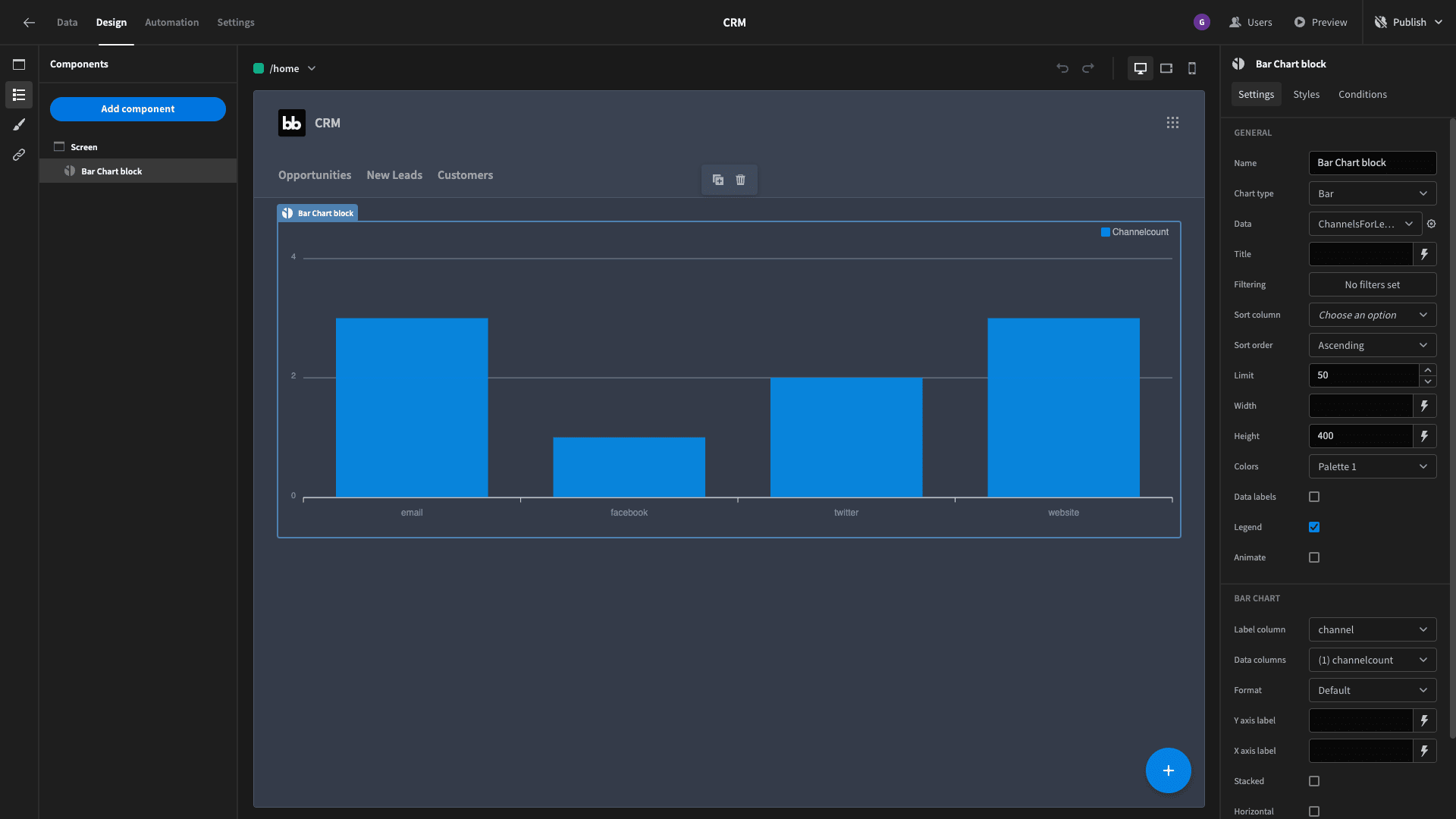Open the Navigation link icon in sidebar
Screen dimensions: 1456x819
[19, 155]
